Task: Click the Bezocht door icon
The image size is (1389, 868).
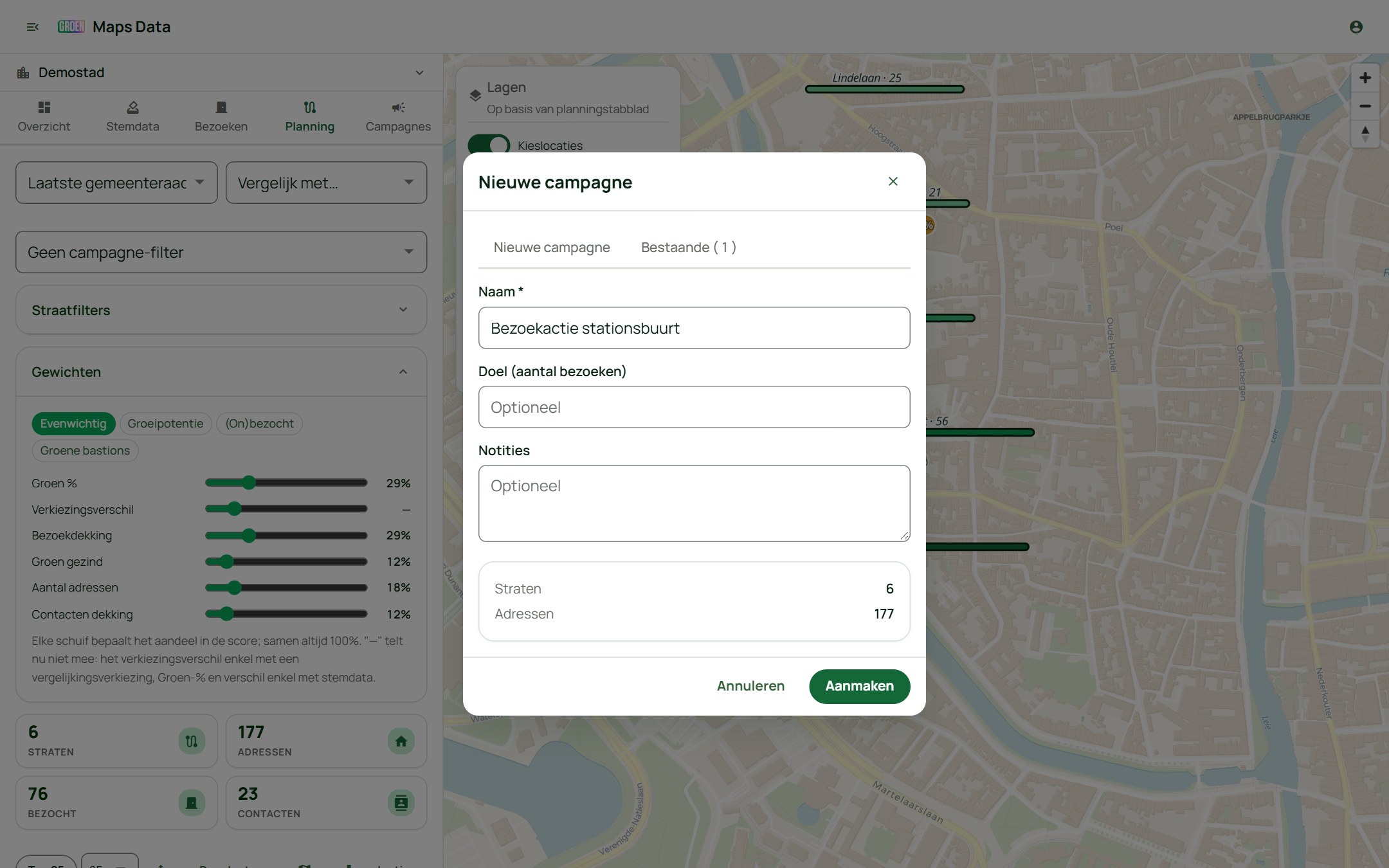Action: pos(192,803)
